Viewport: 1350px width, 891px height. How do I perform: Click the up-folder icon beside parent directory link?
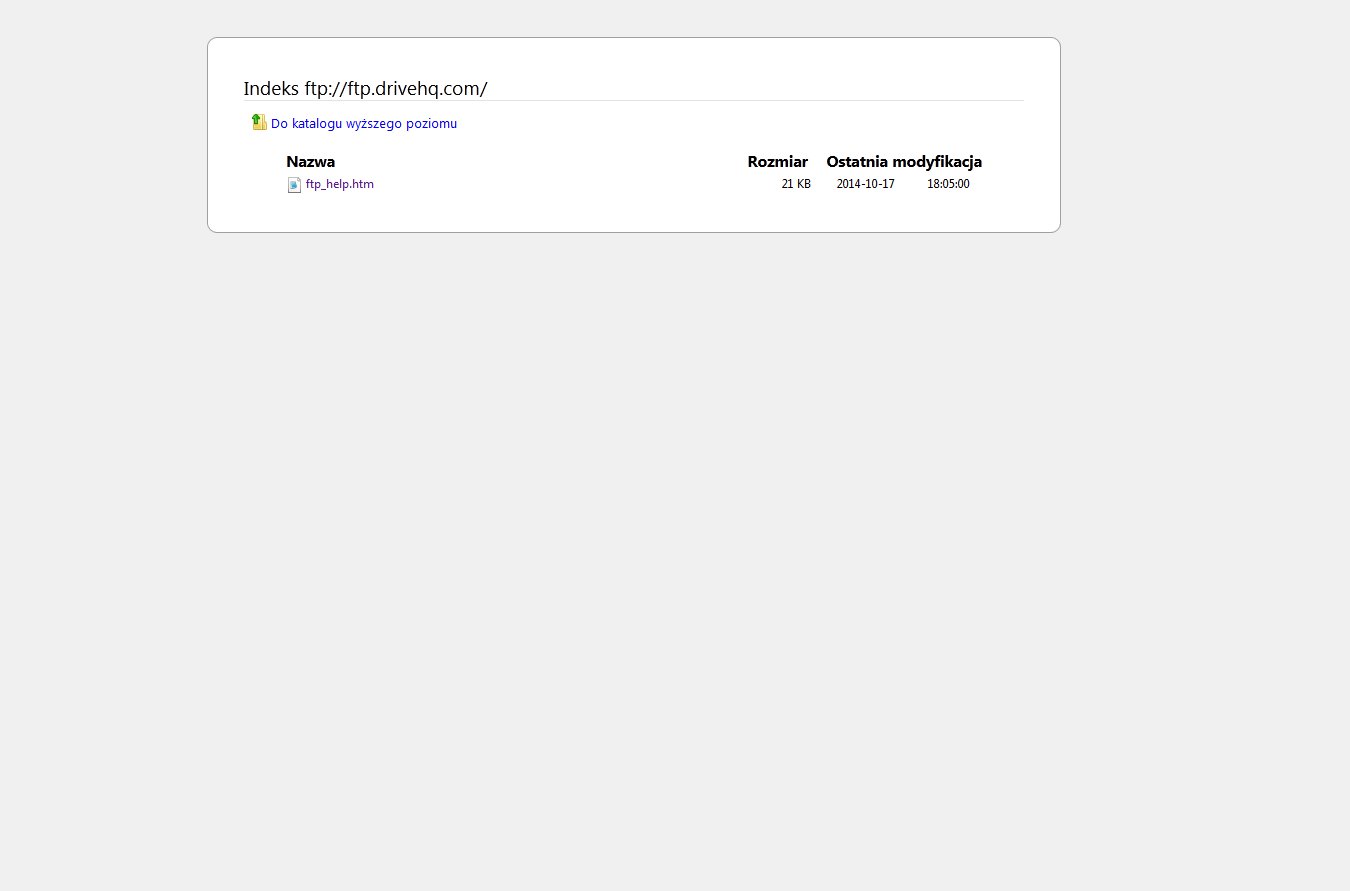coord(259,122)
